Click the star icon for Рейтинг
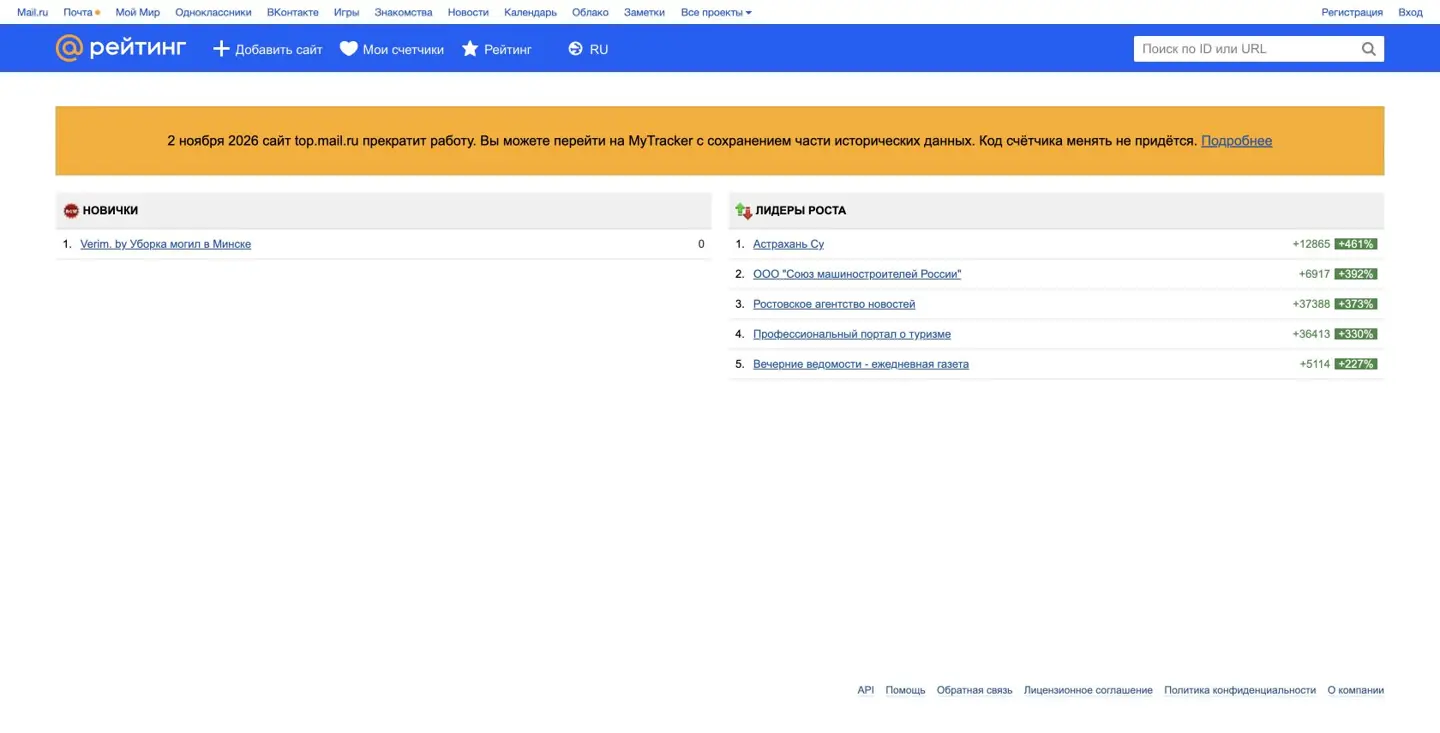This screenshot has height=733, width=1440. coord(470,49)
